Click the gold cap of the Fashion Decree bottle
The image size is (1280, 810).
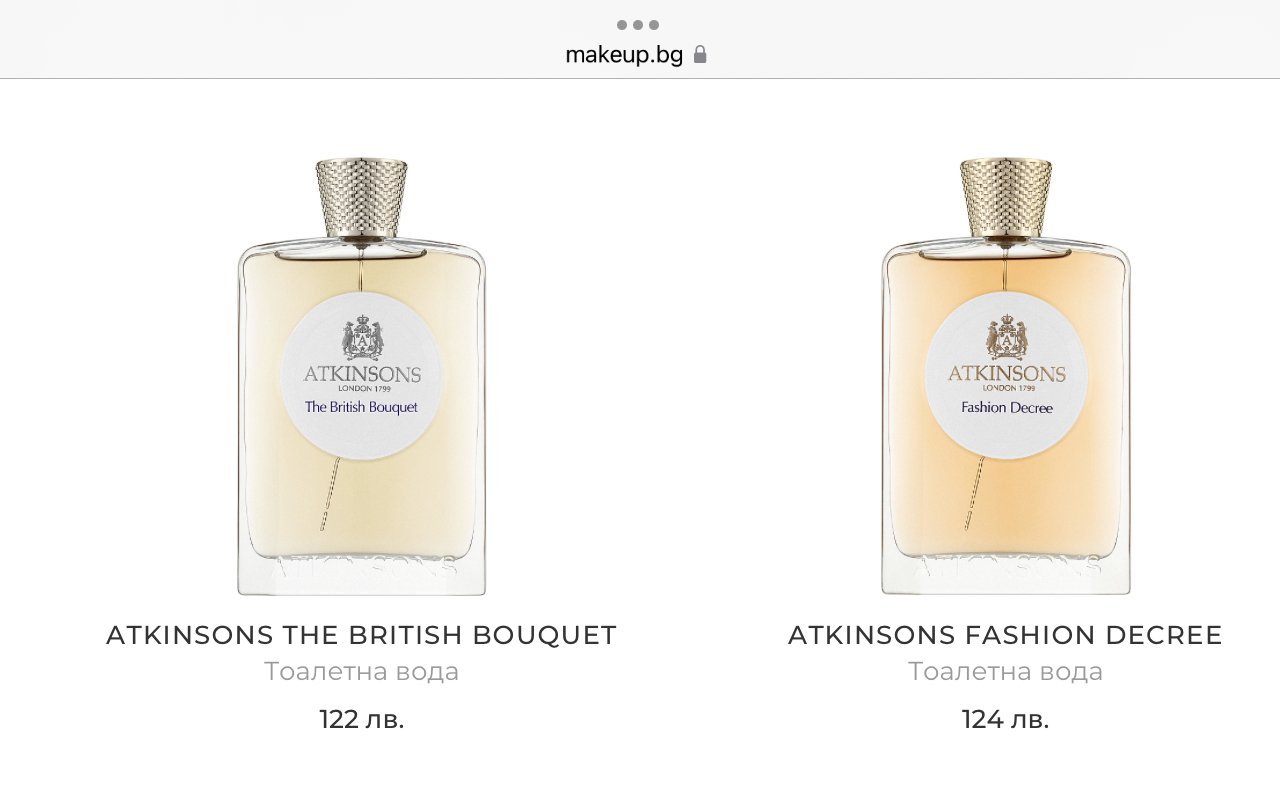click(x=1006, y=197)
